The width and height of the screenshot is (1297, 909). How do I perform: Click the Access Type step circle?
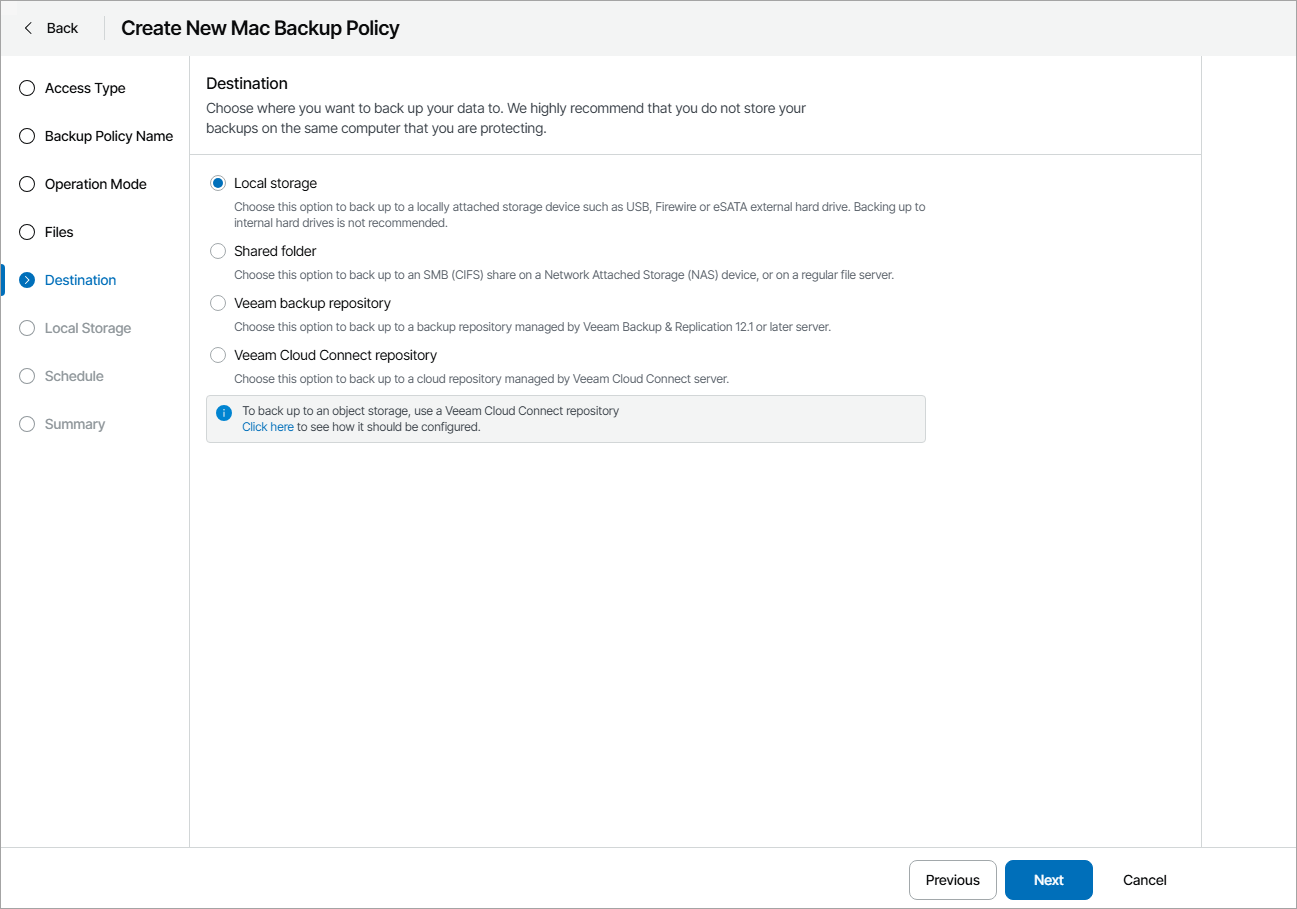pyautogui.click(x=26, y=88)
